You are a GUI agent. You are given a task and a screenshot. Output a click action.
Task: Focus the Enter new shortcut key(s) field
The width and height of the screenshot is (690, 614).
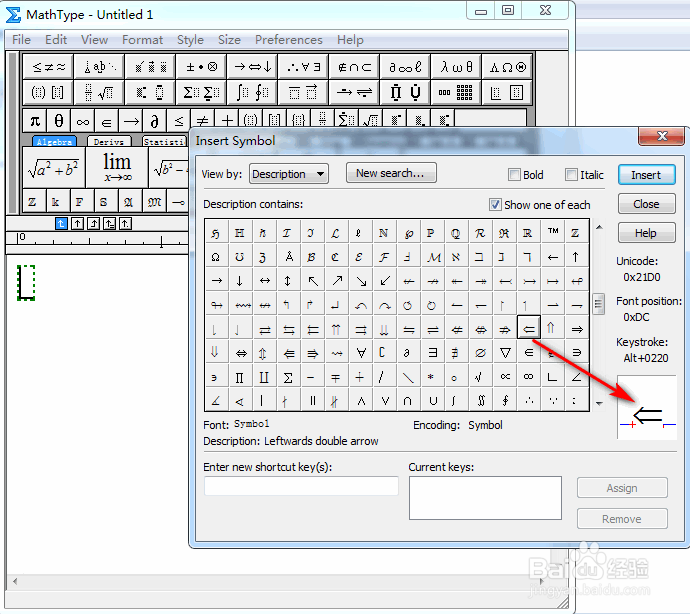(301, 486)
